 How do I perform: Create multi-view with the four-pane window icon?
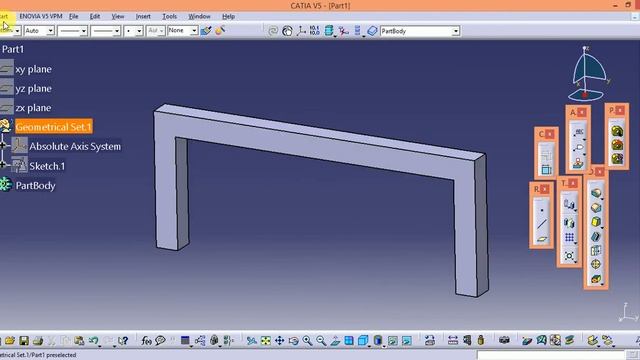coord(349,340)
